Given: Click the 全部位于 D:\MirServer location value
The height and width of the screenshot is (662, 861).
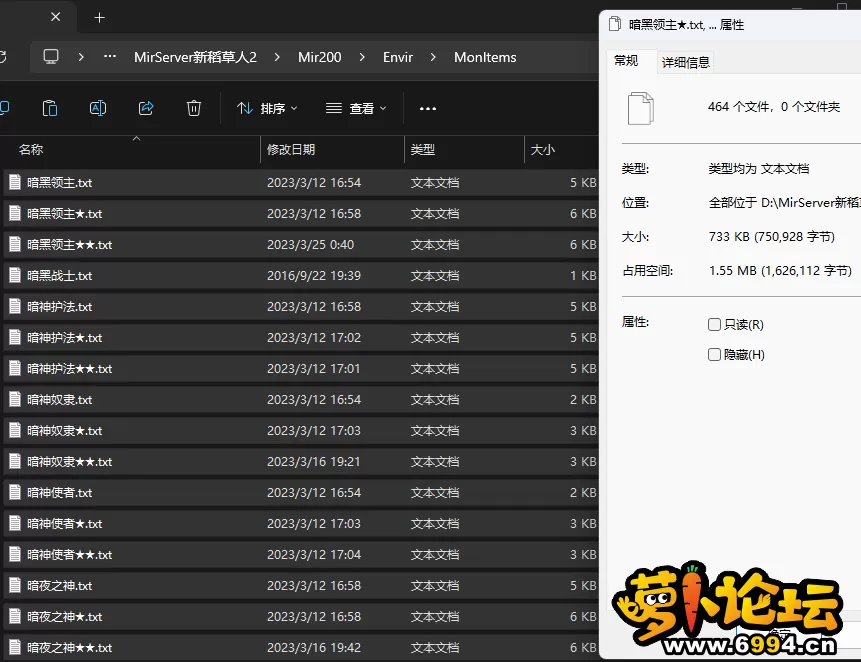Looking at the screenshot, I should (784, 203).
